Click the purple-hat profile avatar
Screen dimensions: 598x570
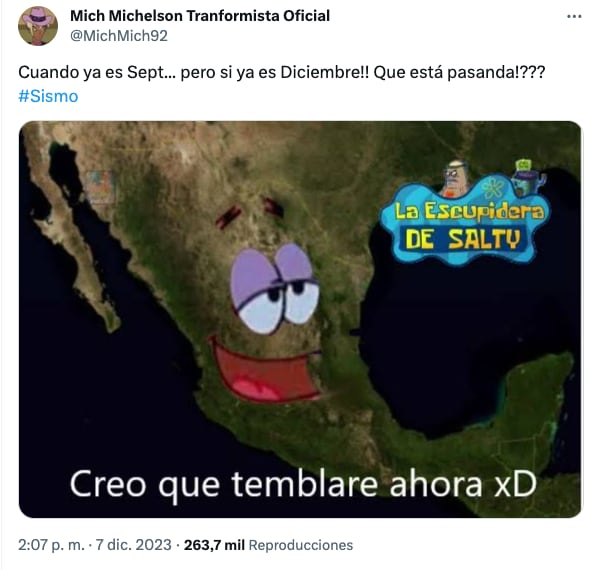tap(38, 26)
